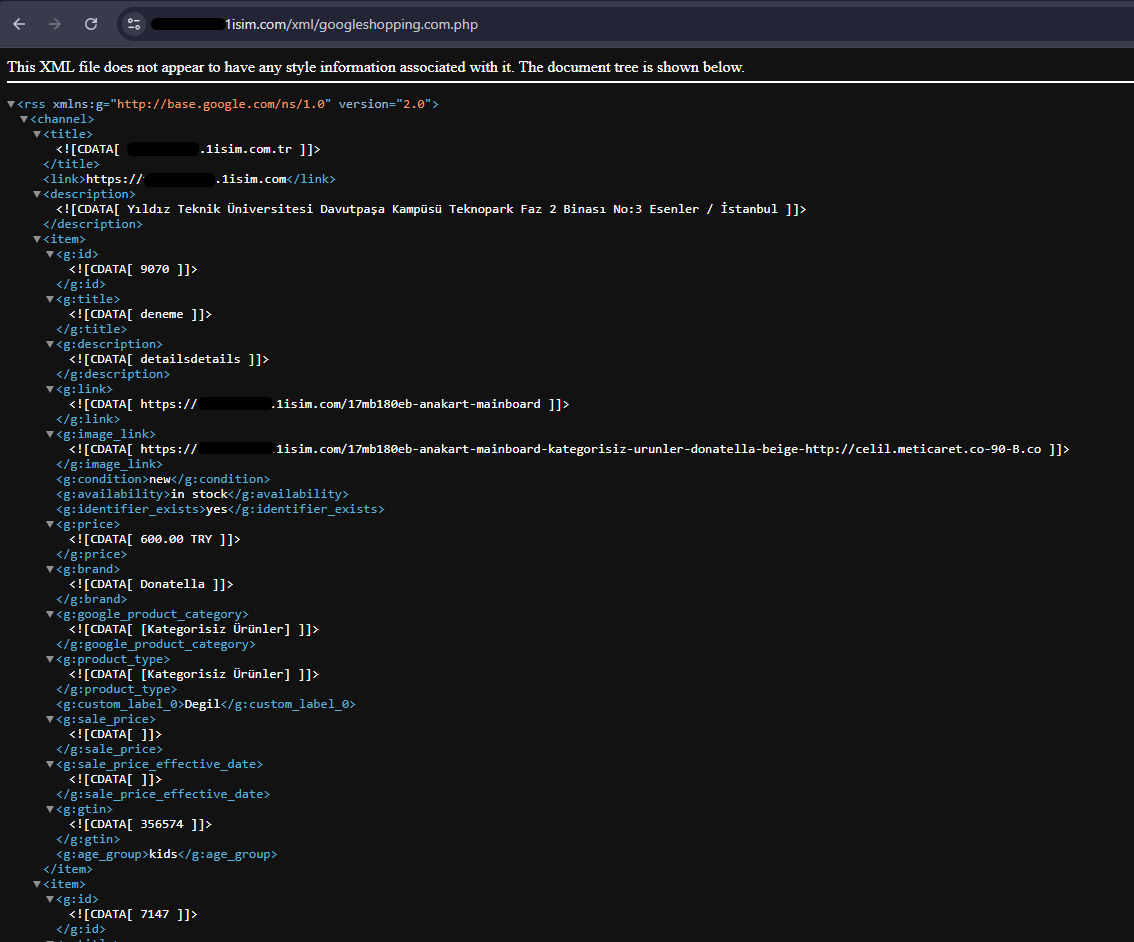Collapse the g:gtin node
The width and height of the screenshot is (1134, 942).
click(x=50, y=809)
